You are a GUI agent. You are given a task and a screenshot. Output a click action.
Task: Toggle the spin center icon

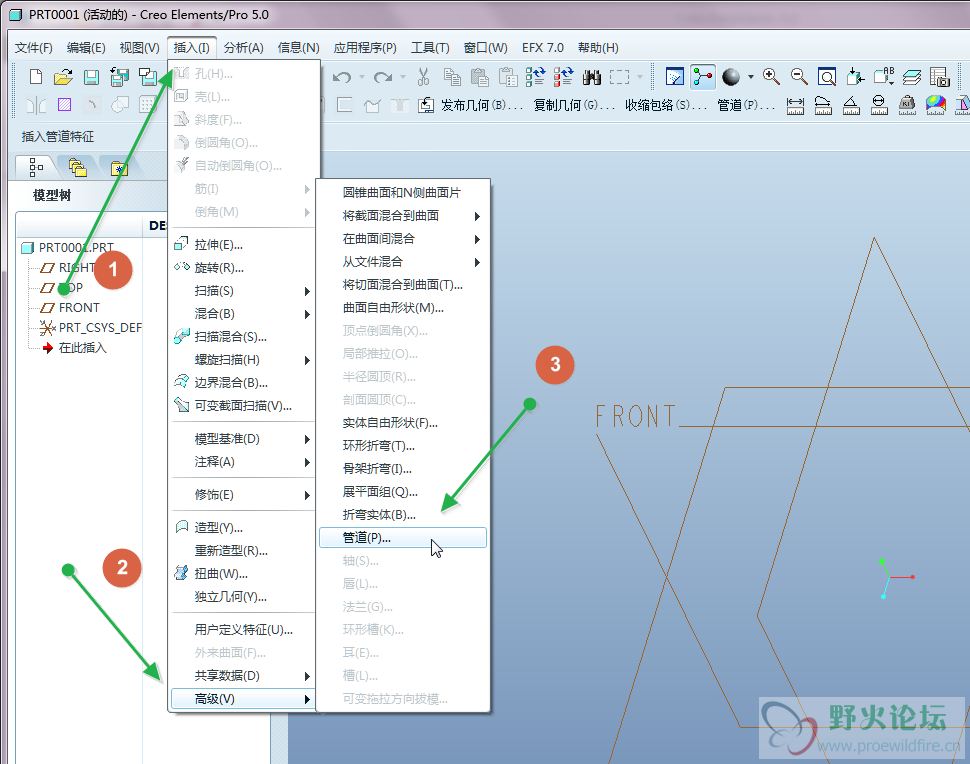[x=703, y=77]
